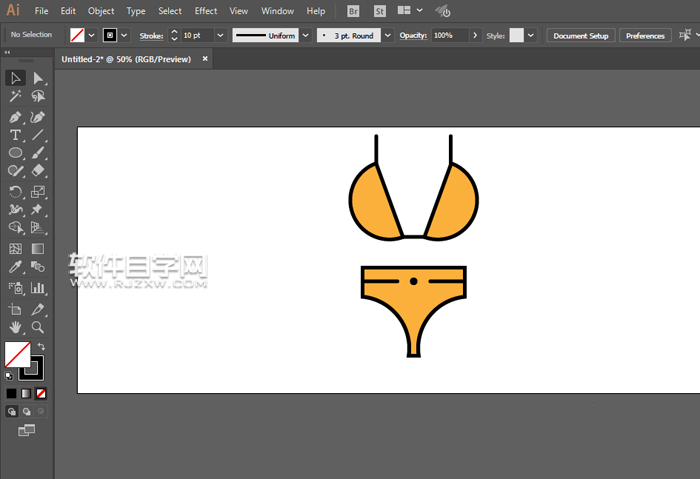Open the Object menu
Screen dimensions: 700x479
point(101,11)
